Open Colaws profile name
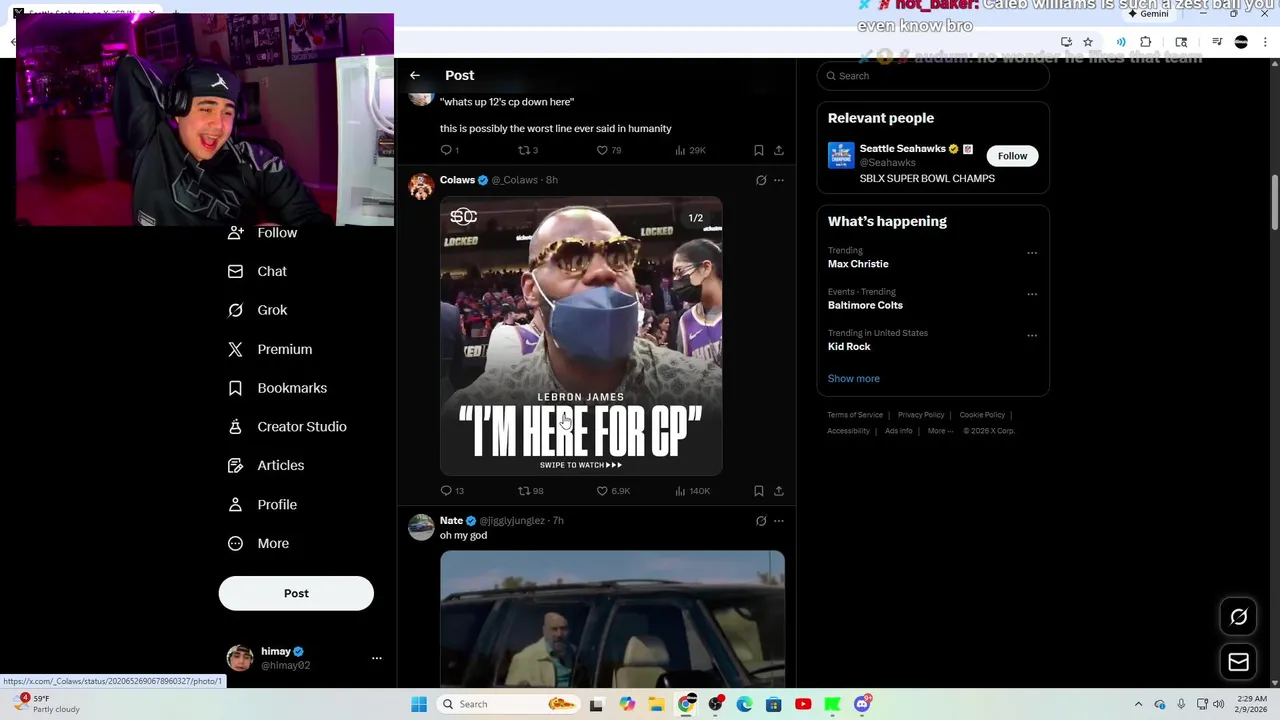This screenshot has width=1280, height=720. [457, 180]
